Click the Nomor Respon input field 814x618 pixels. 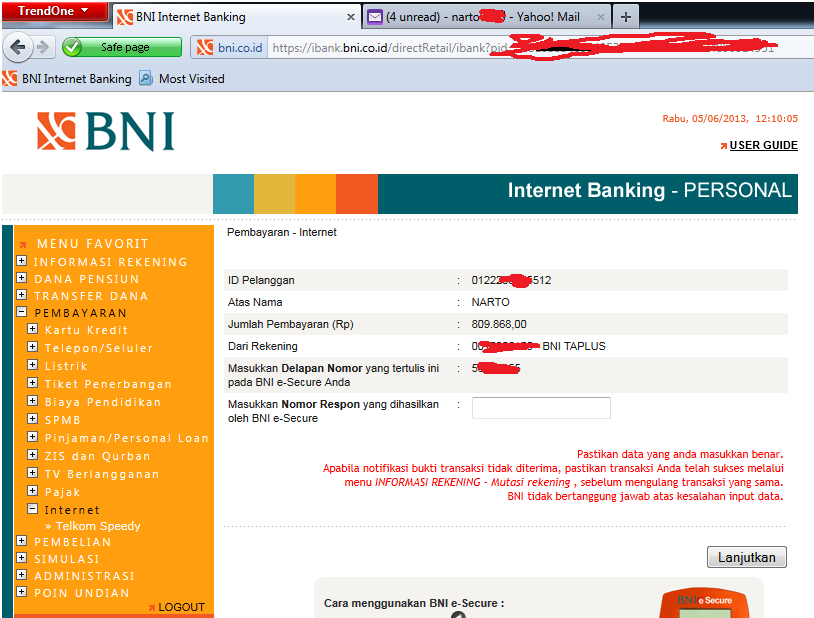click(541, 408)
